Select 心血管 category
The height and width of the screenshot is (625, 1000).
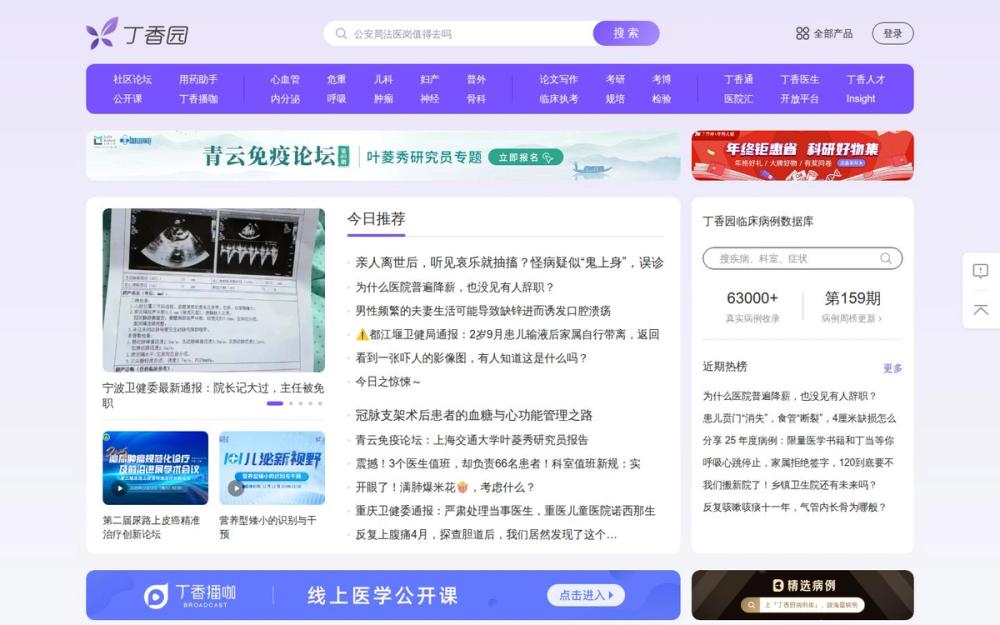[284, 79]
